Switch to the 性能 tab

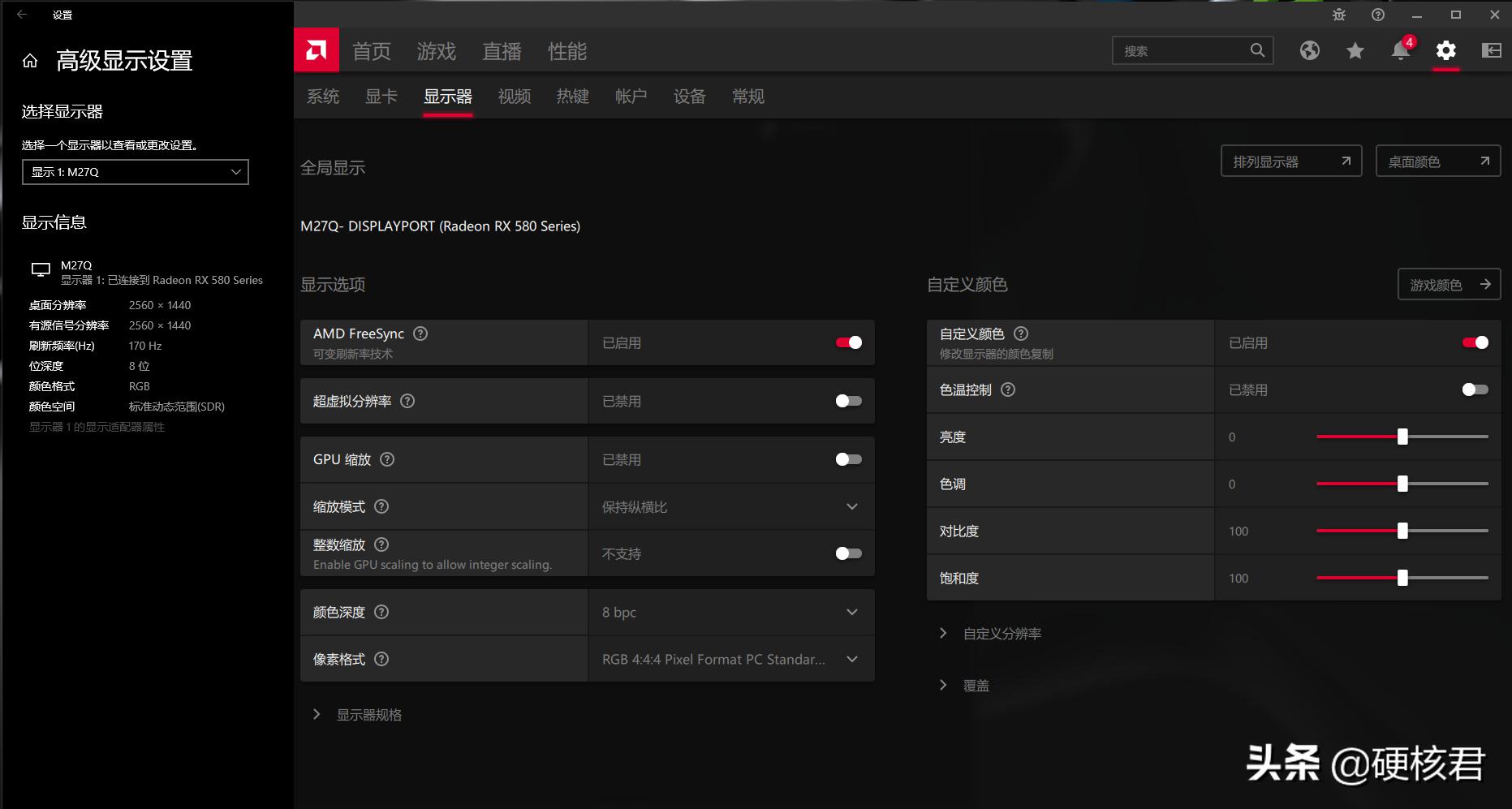click(567, 50)
